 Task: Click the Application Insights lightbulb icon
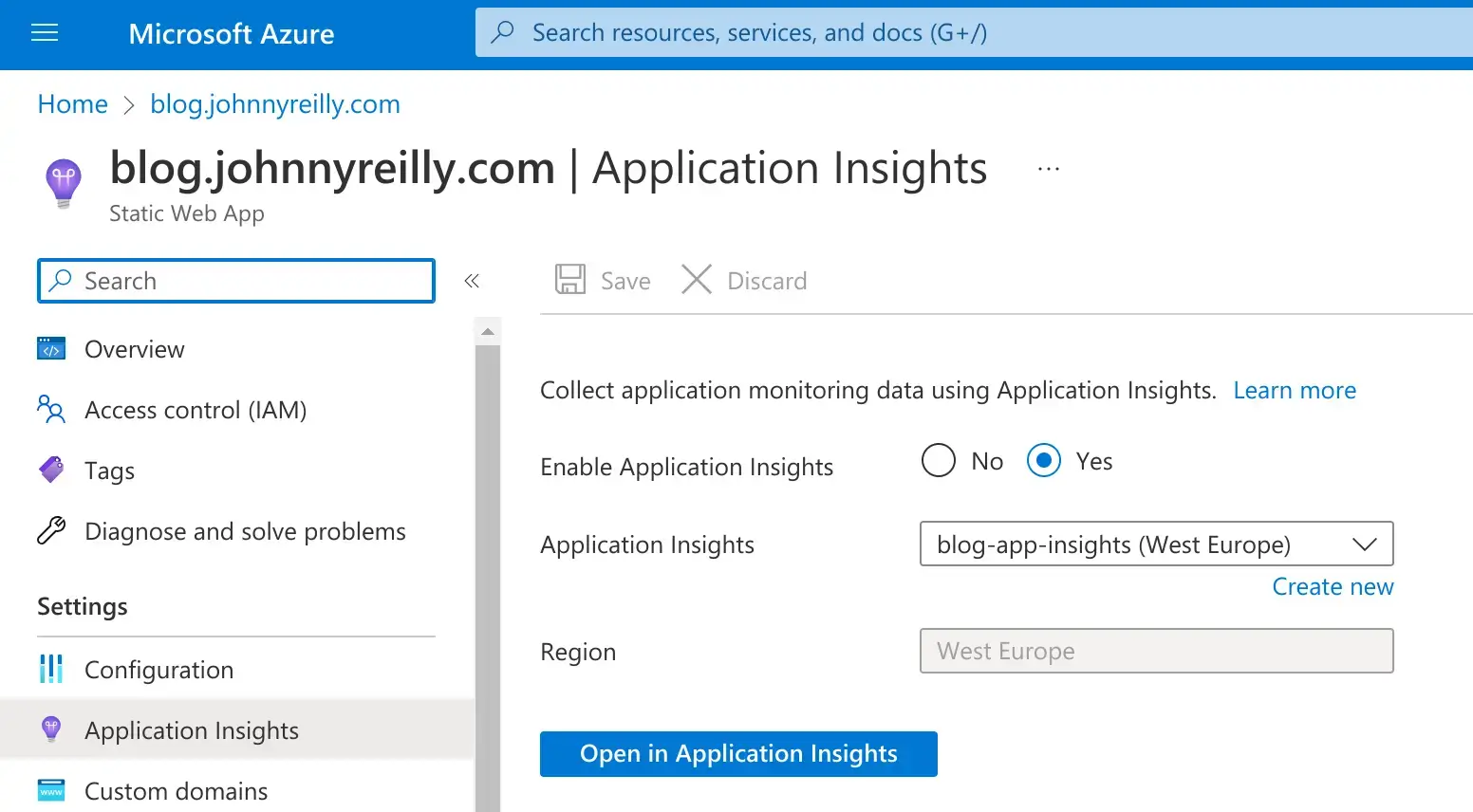tap(50, 729)
